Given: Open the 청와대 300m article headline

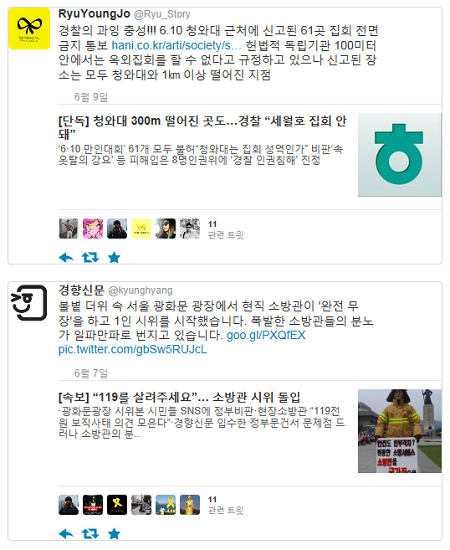Looking at the screenshot, I should click(202, 127).
